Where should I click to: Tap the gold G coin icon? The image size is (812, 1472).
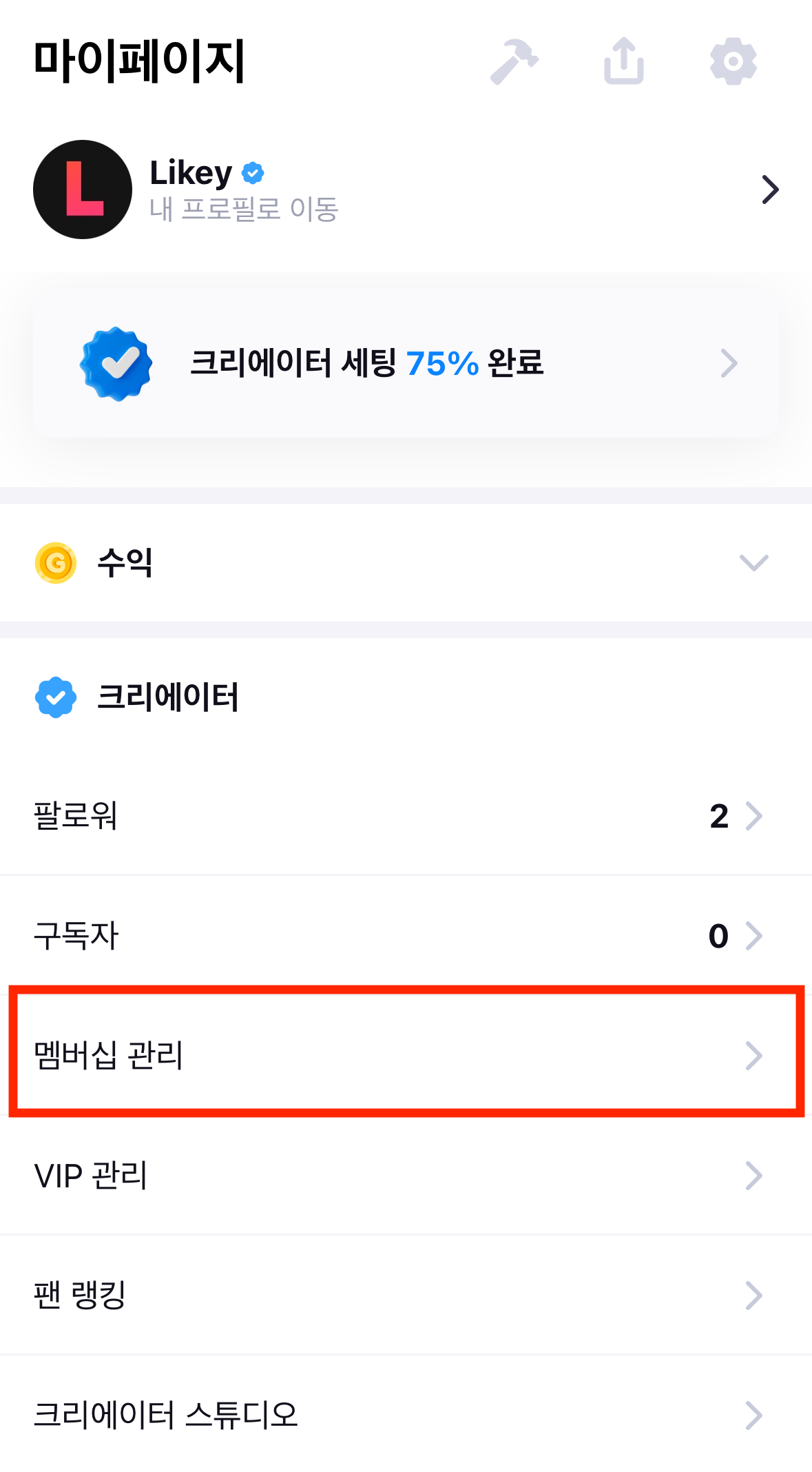point(56,563)
